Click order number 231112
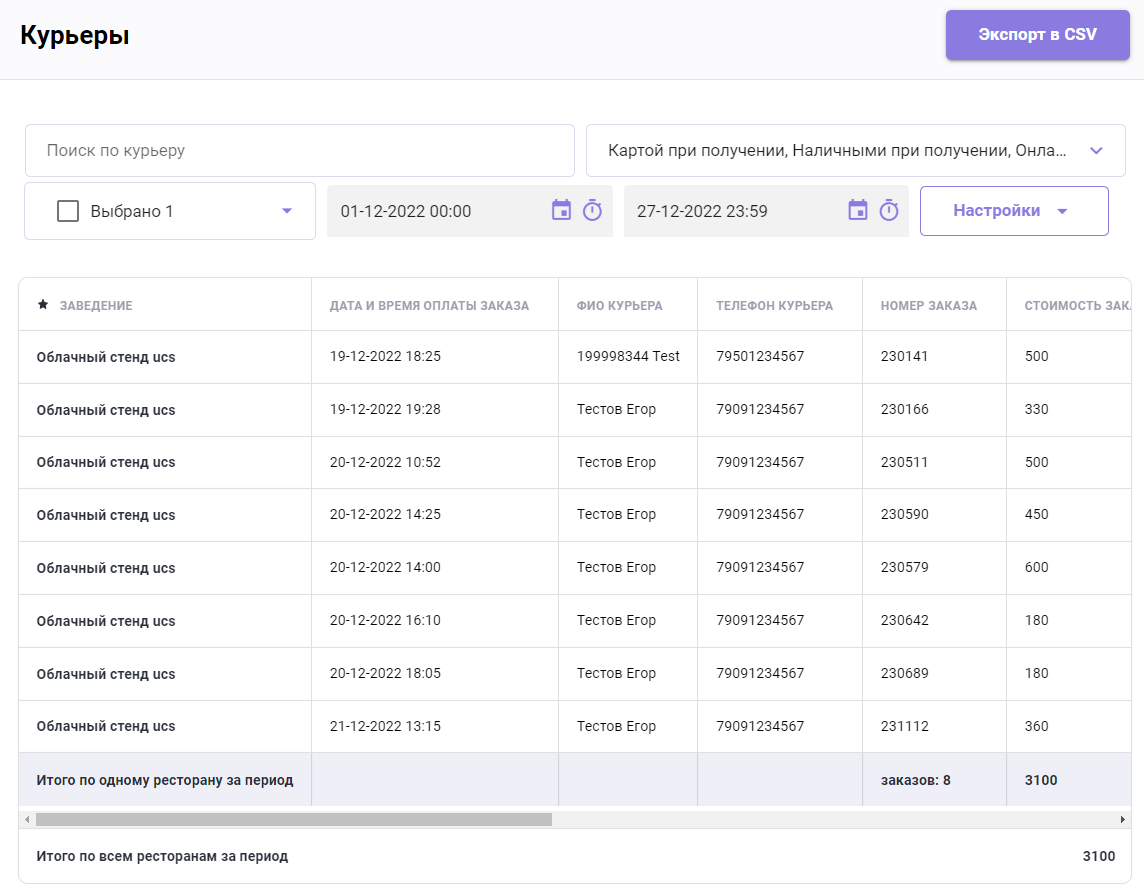Screen dimensions: 1144x893 click(x=905, y=726)
